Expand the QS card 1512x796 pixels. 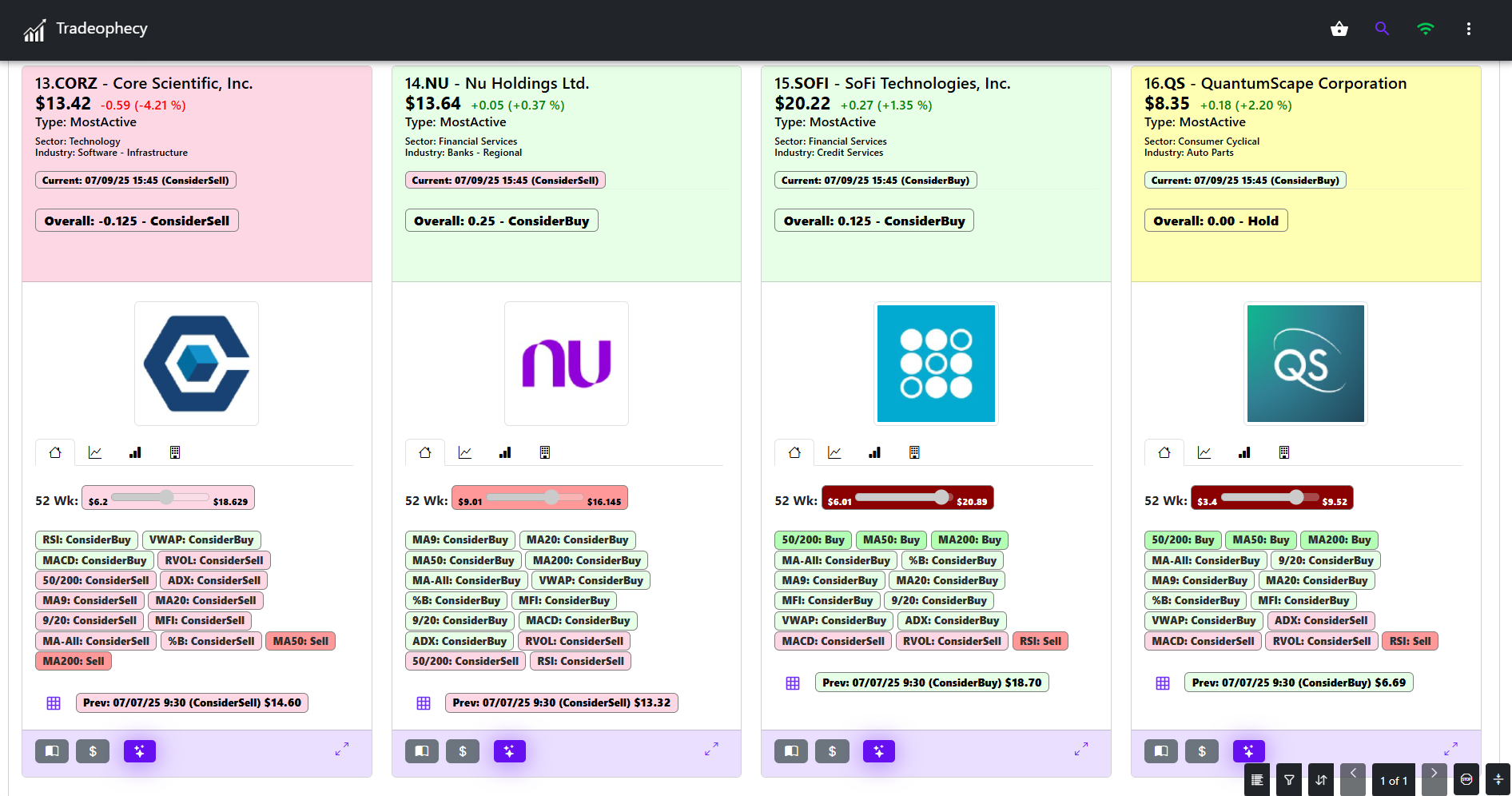click(x=1451, y=749)
